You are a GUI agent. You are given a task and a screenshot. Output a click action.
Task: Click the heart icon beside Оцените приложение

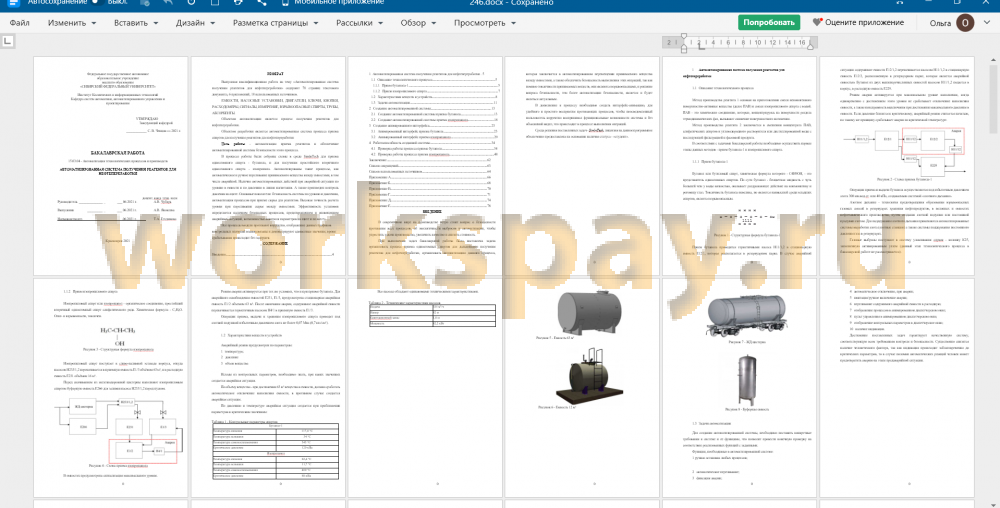[x=817, y=22]
